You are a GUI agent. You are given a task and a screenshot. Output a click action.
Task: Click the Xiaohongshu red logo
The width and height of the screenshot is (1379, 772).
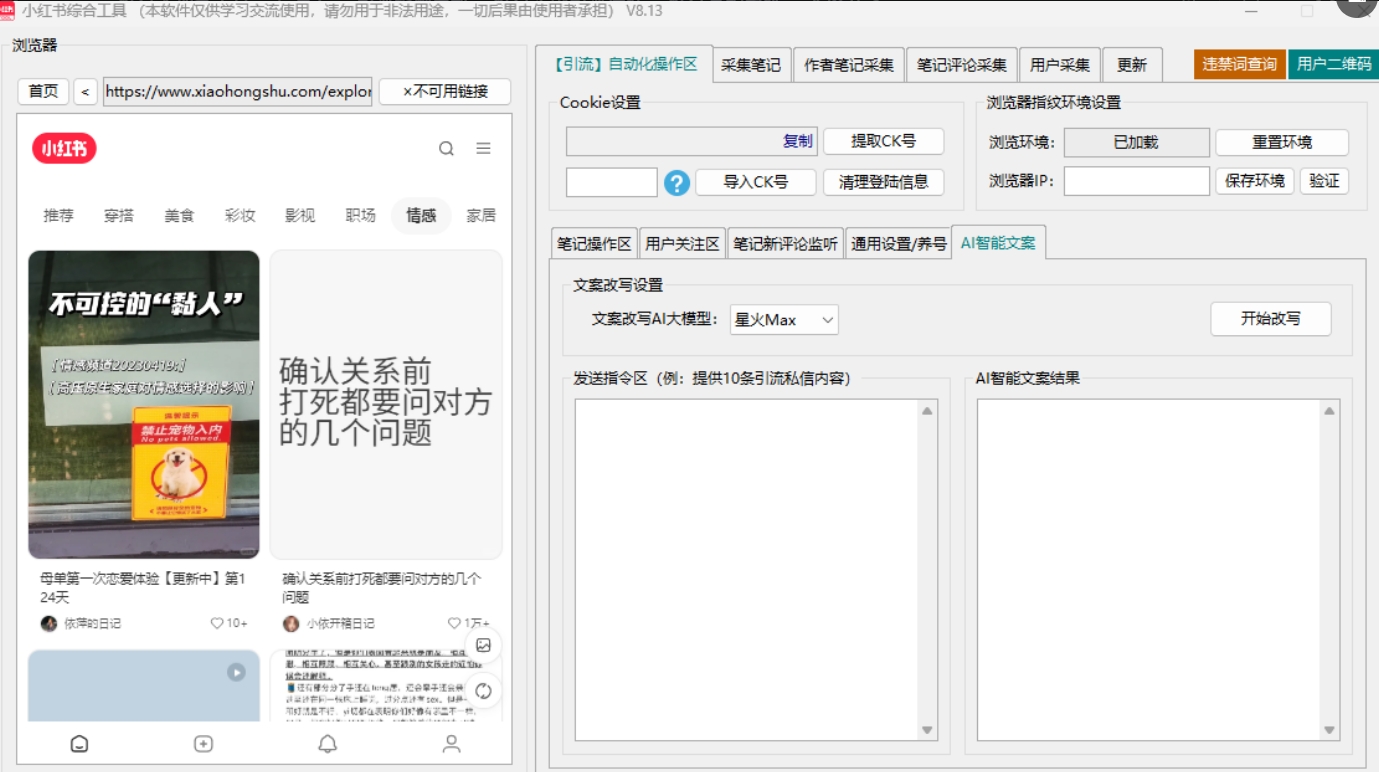64,149
